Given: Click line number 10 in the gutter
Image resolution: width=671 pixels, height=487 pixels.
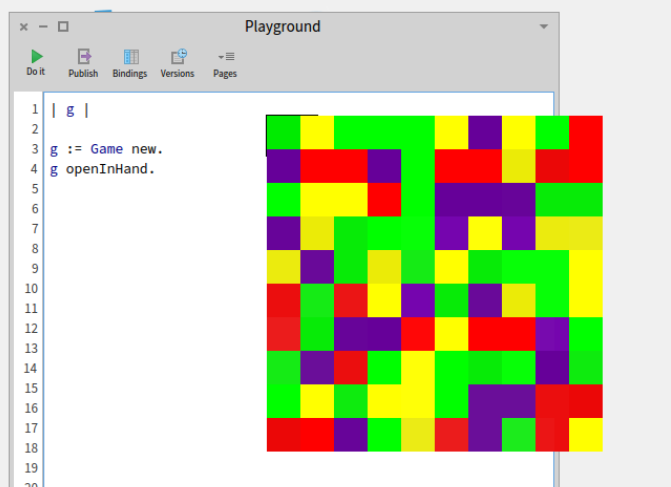Looking at the screenshot, I should 31,289.
